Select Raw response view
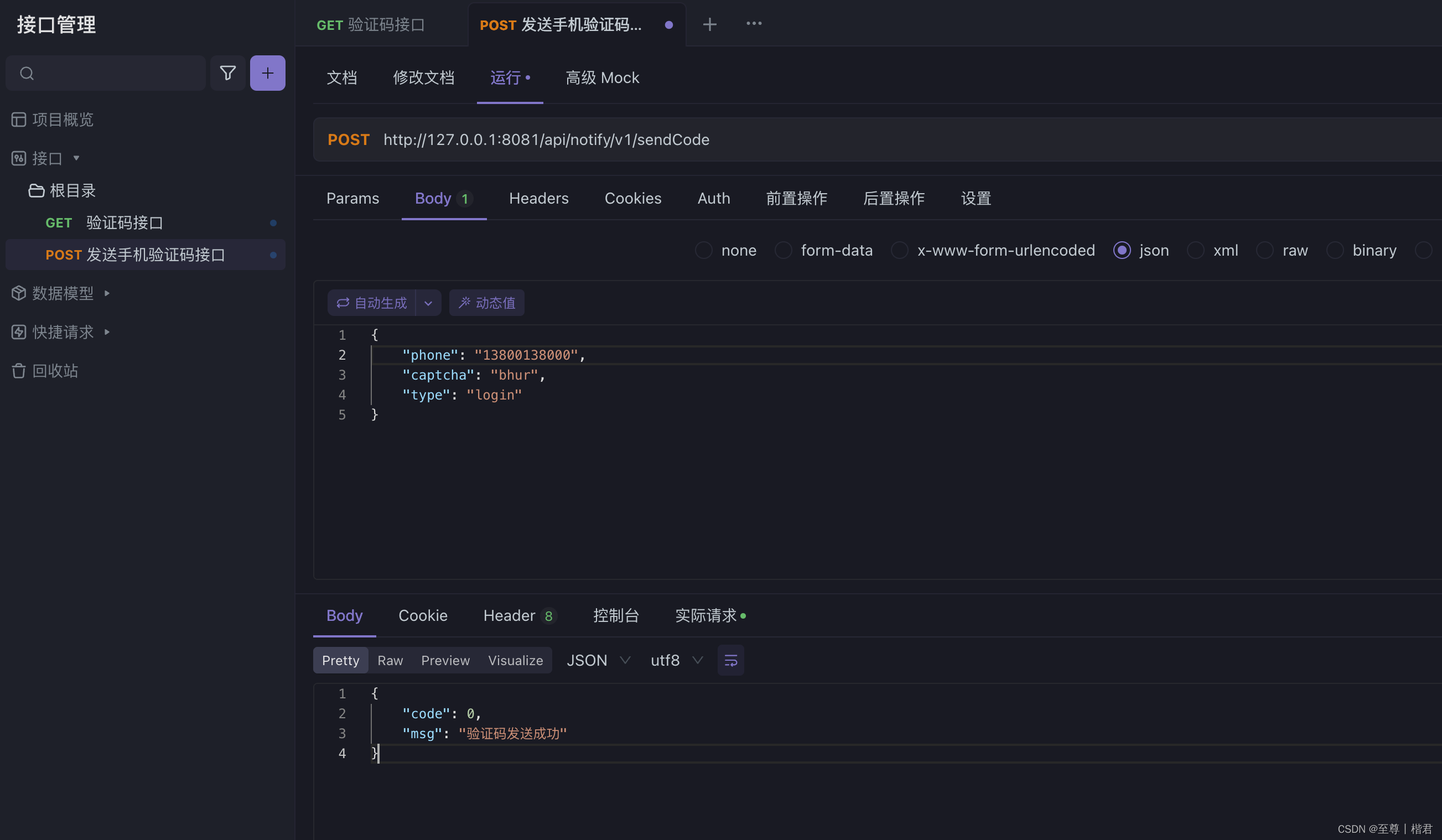This screenshot has height=840, width=1442. tap(390, 660)
